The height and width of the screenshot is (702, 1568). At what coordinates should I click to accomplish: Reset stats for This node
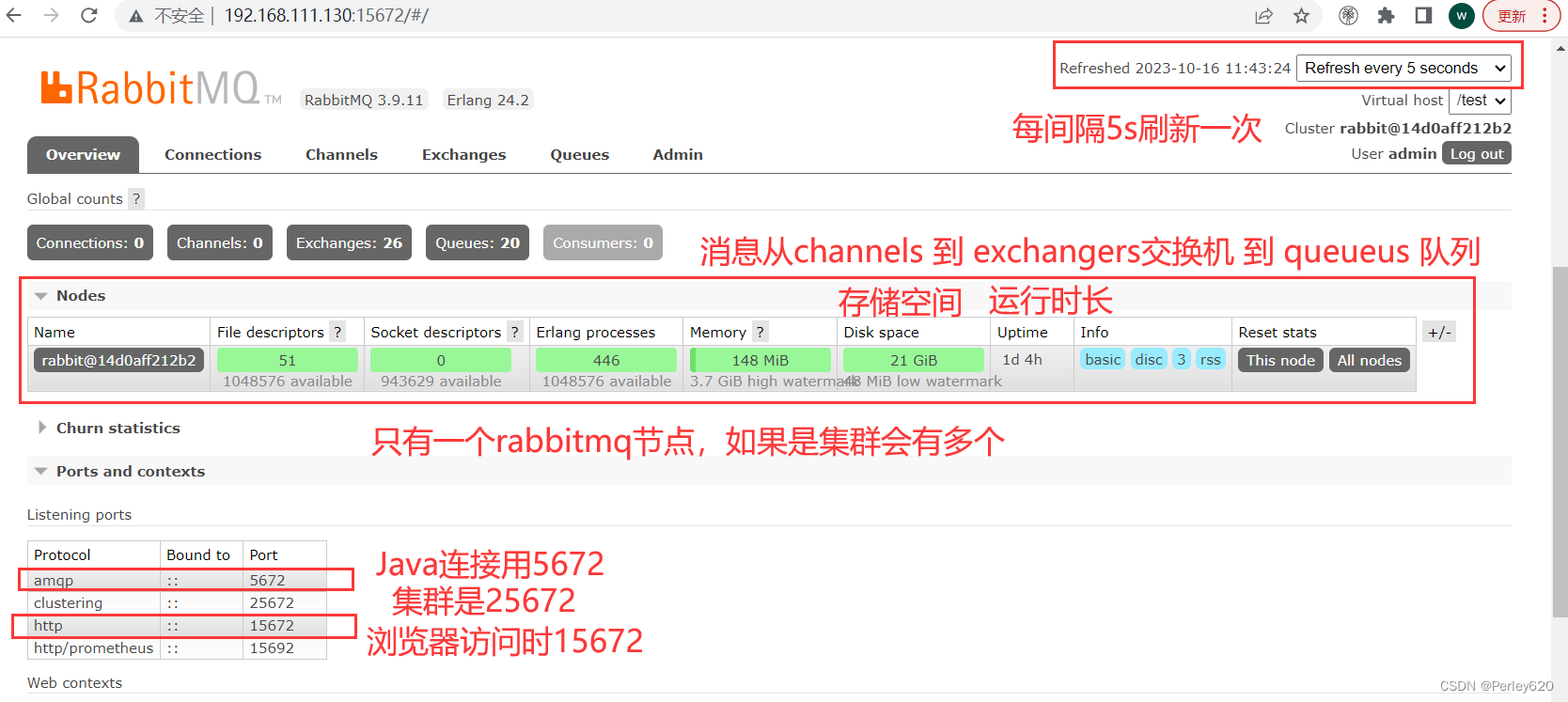tap(1280, 360)
